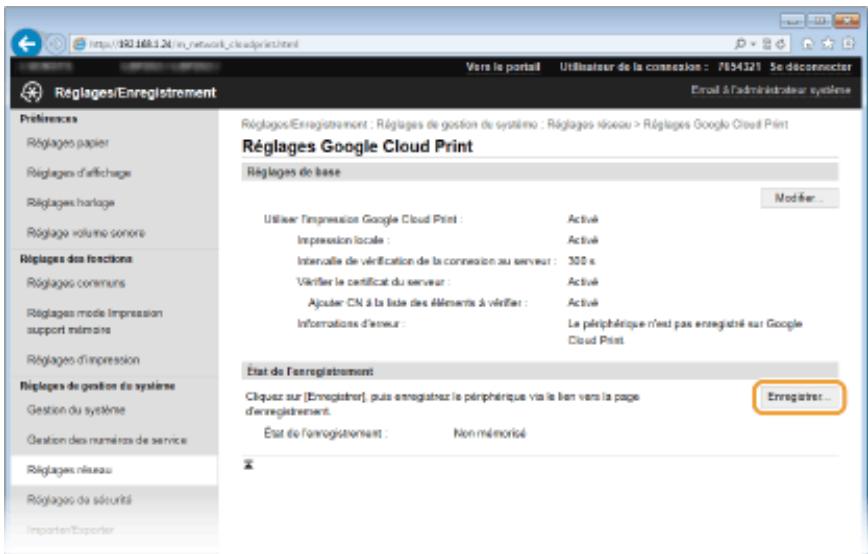Image resolution: width=868 pixels, height=554 pixels.
Task: Click Réglages/Enregistrement breadcrumb link
Action: click(304, 124)
